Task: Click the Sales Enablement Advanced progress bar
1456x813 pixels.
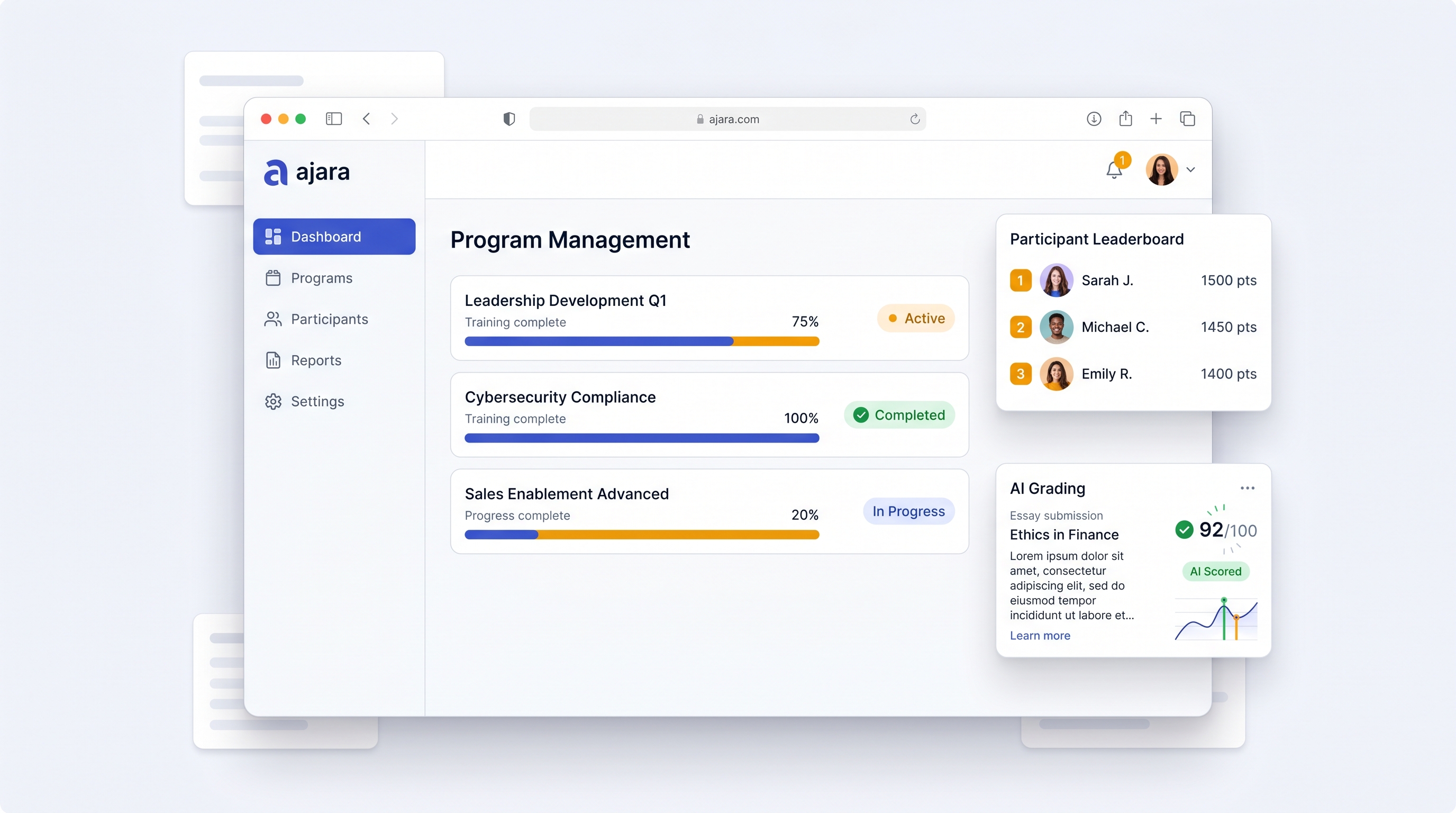Action: [642, 535]
